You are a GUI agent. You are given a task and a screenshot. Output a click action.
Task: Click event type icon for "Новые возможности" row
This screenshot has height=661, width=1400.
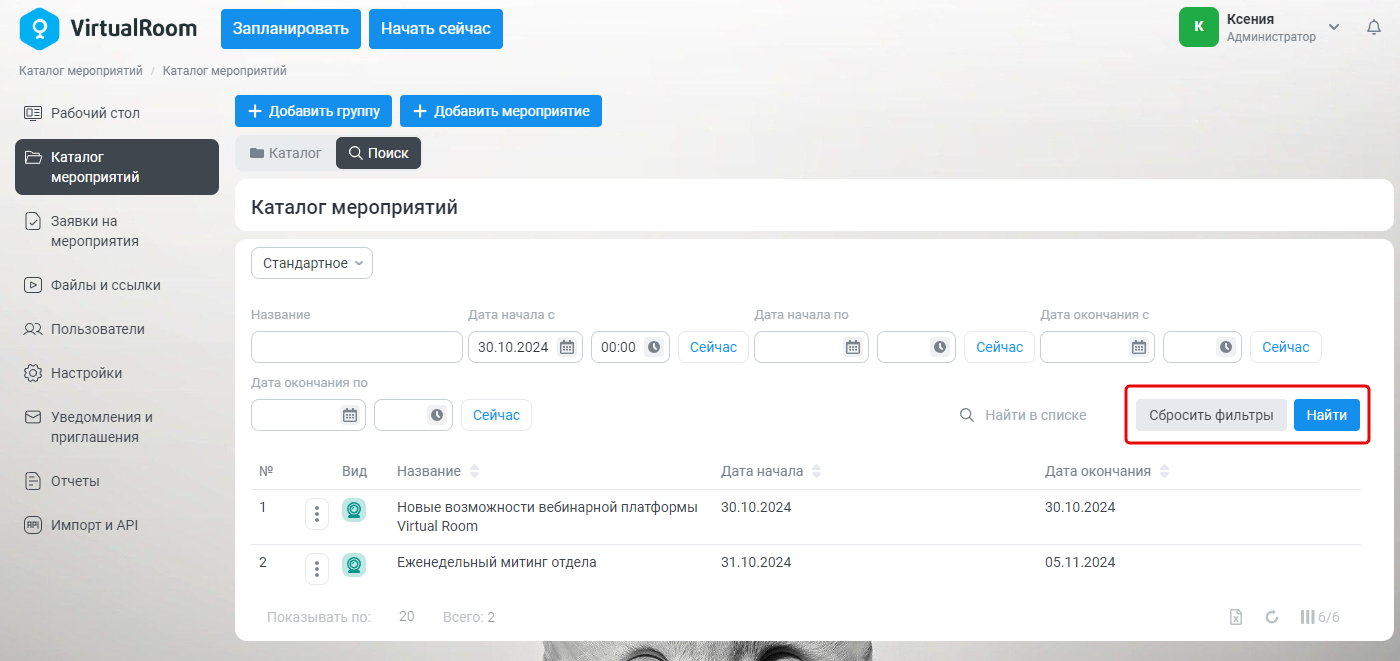tap(354, 511)
